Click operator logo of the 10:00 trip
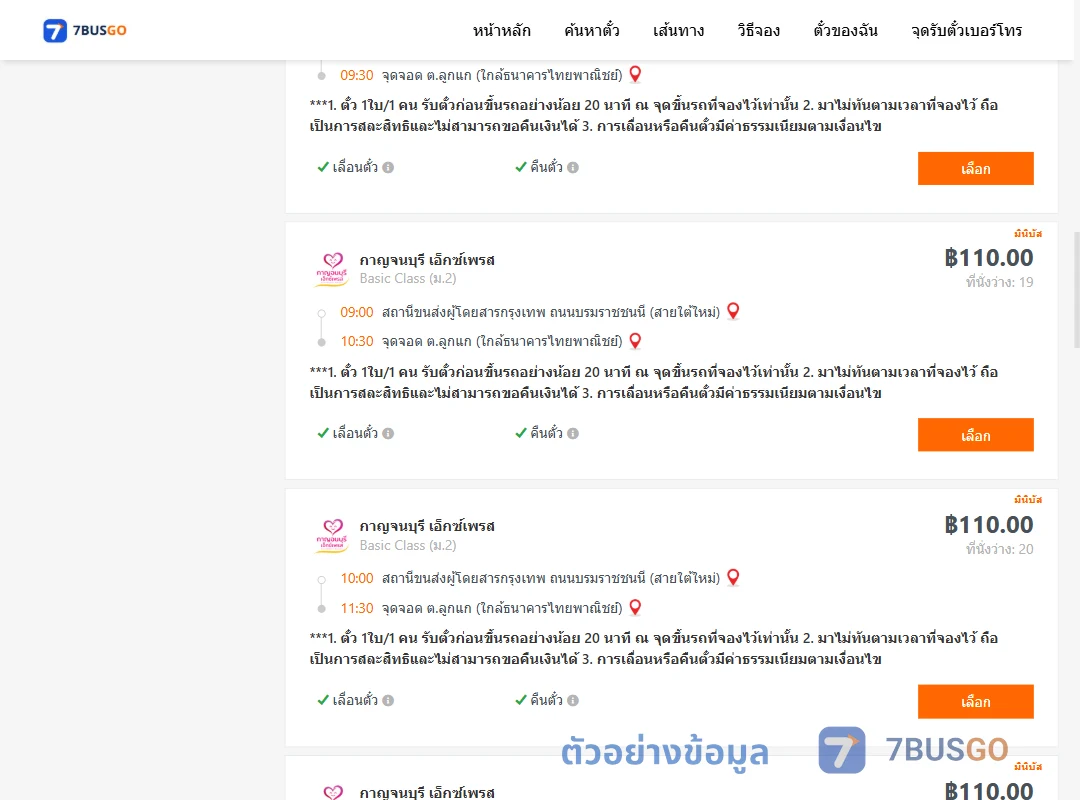Image resolution: width=1080 pixels, height=800 pixels. point(332,535)
